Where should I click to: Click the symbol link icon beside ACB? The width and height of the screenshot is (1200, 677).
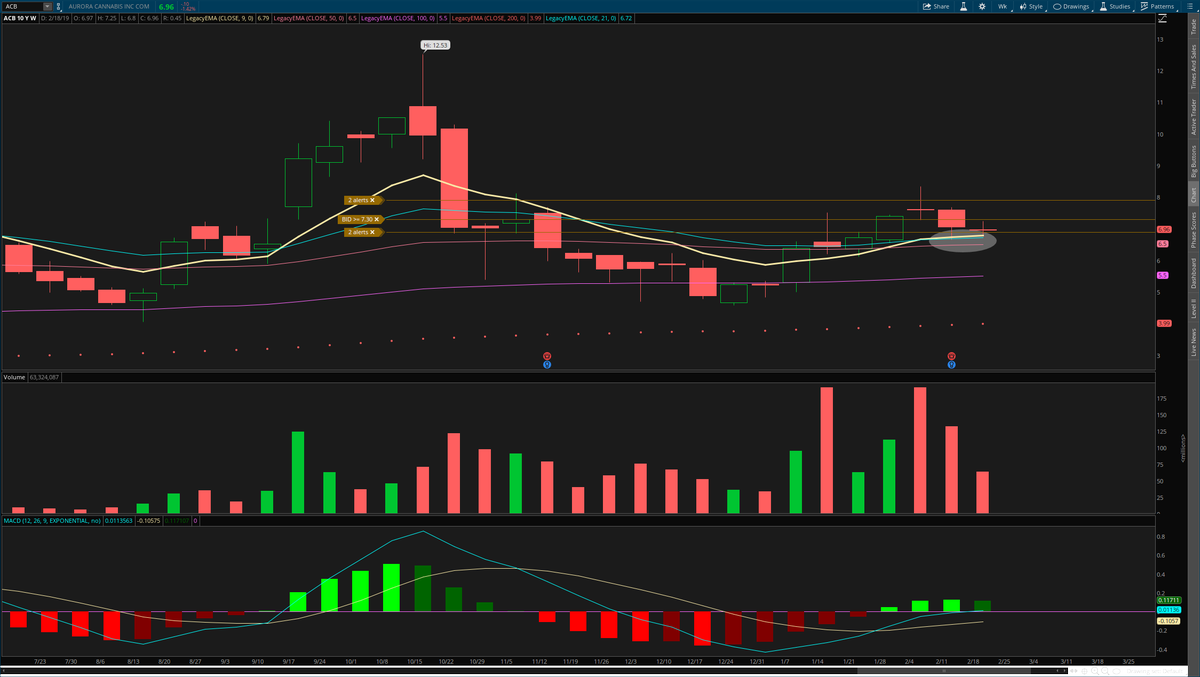(59, 6)
